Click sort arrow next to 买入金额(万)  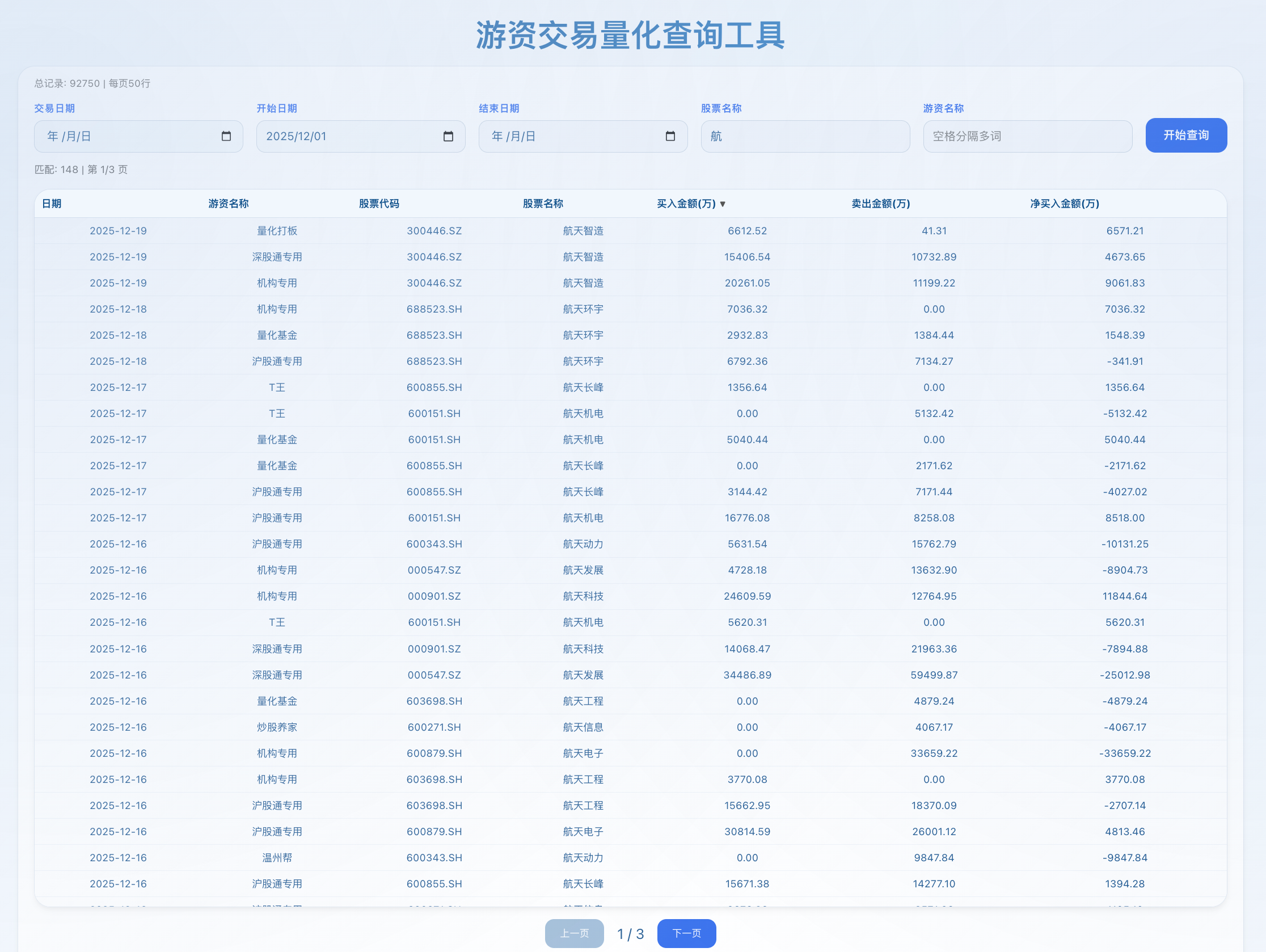pos(723,204)
